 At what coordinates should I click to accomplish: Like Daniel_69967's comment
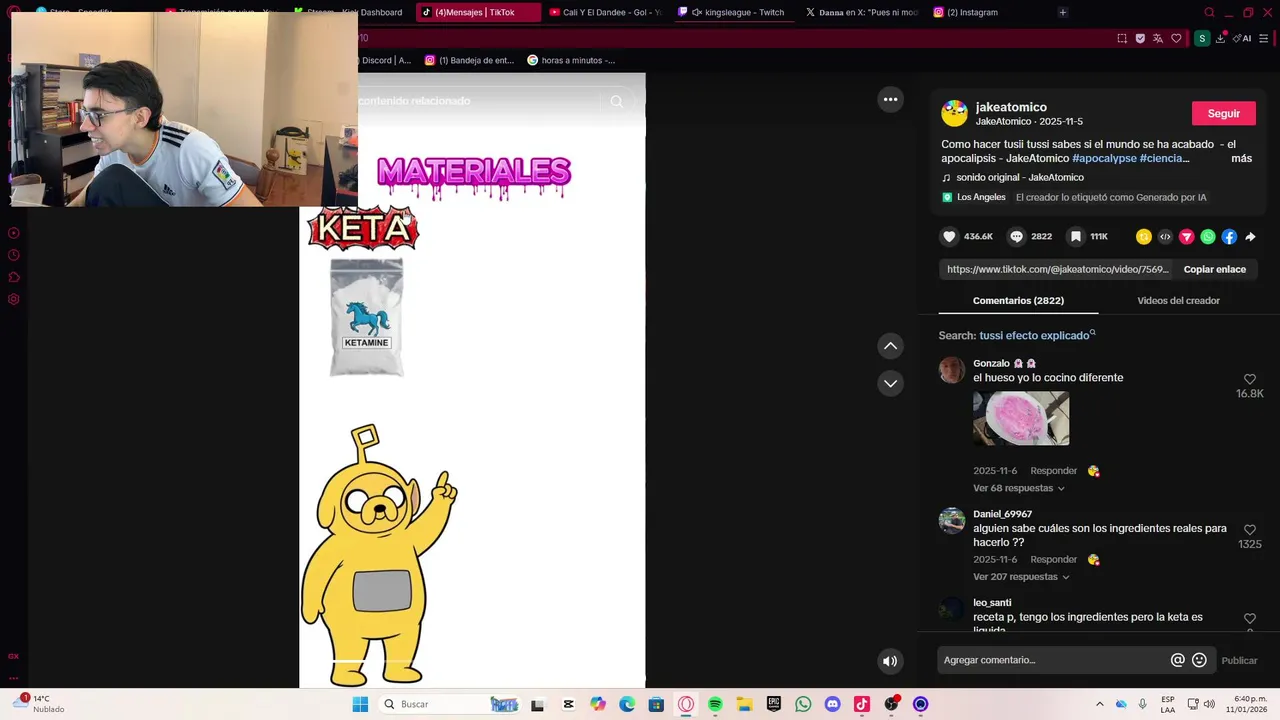[x=1249, y=530]
